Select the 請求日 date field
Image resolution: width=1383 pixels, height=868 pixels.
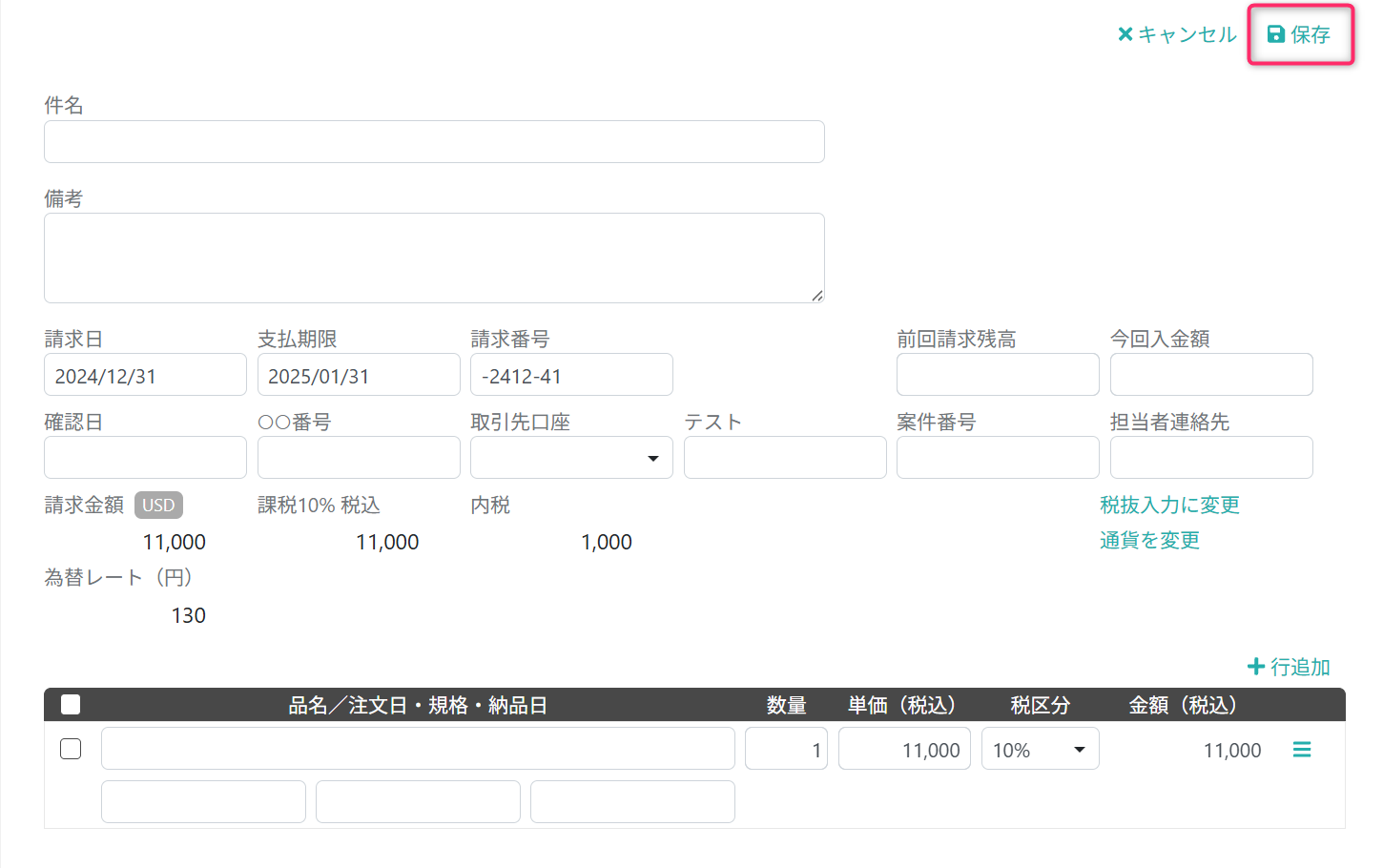[x=145, y=375]
